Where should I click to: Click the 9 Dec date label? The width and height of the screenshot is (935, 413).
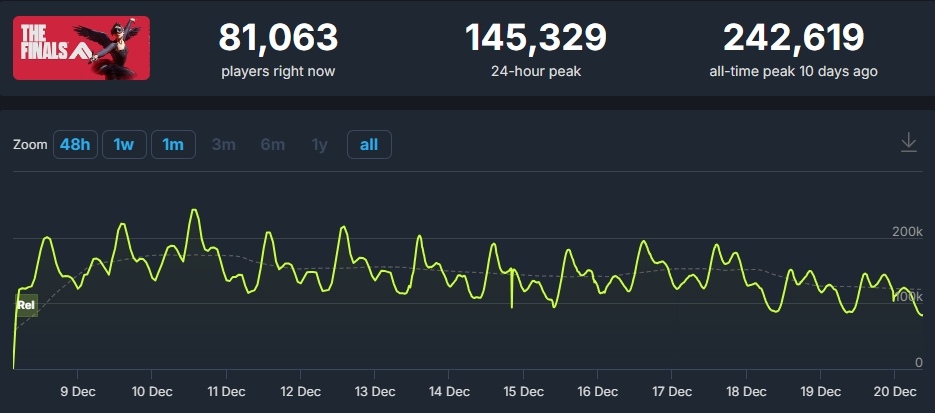coord(78,391)
